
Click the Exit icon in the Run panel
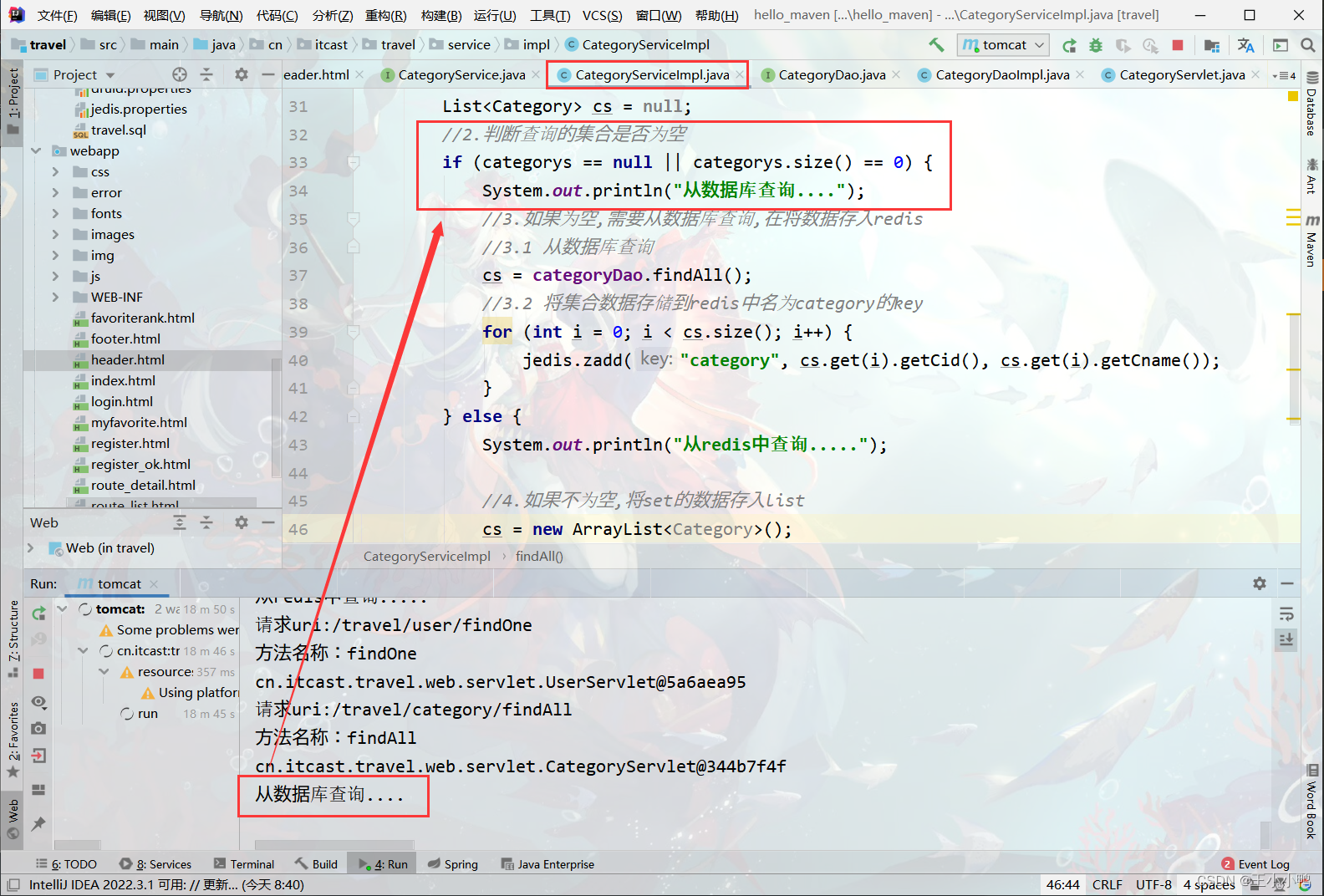(x=38, y=756)
